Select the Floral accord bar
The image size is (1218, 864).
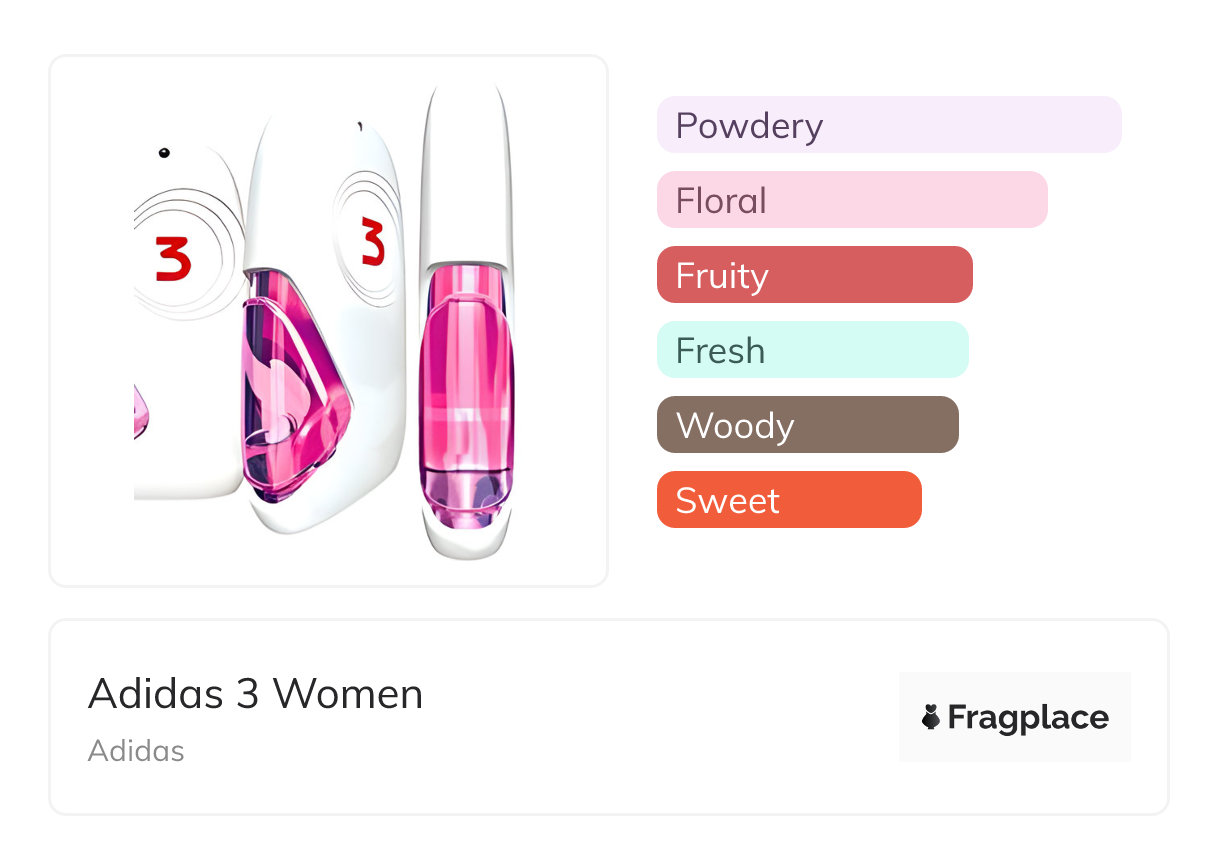point(851,200)
